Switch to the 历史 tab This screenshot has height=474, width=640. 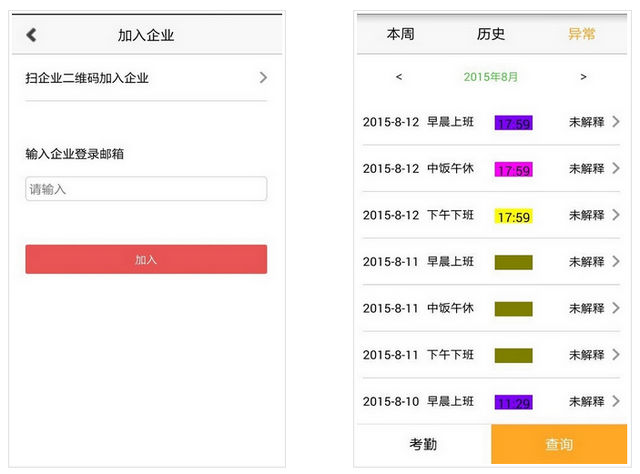[x=491, y=34]
